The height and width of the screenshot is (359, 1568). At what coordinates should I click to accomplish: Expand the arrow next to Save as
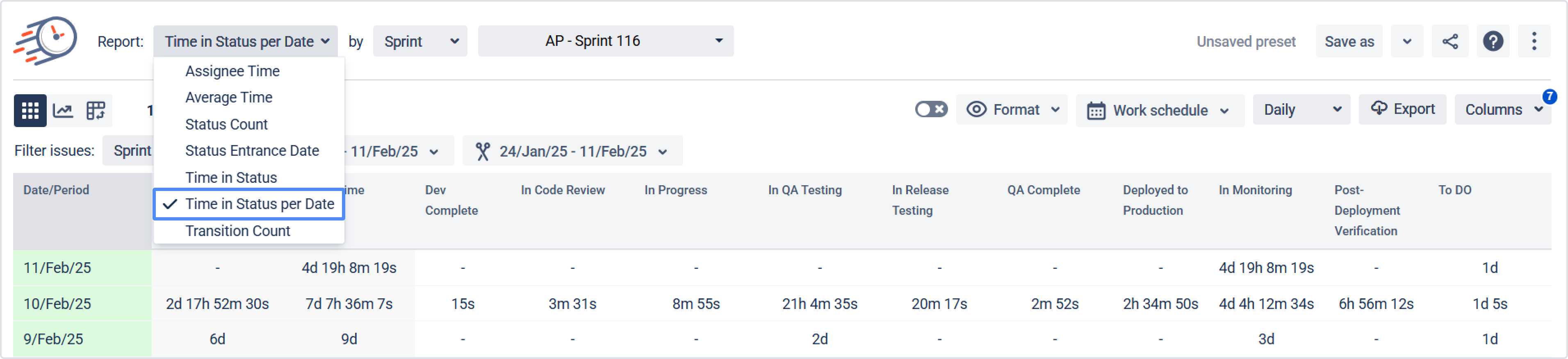[x=1407, y=41]
